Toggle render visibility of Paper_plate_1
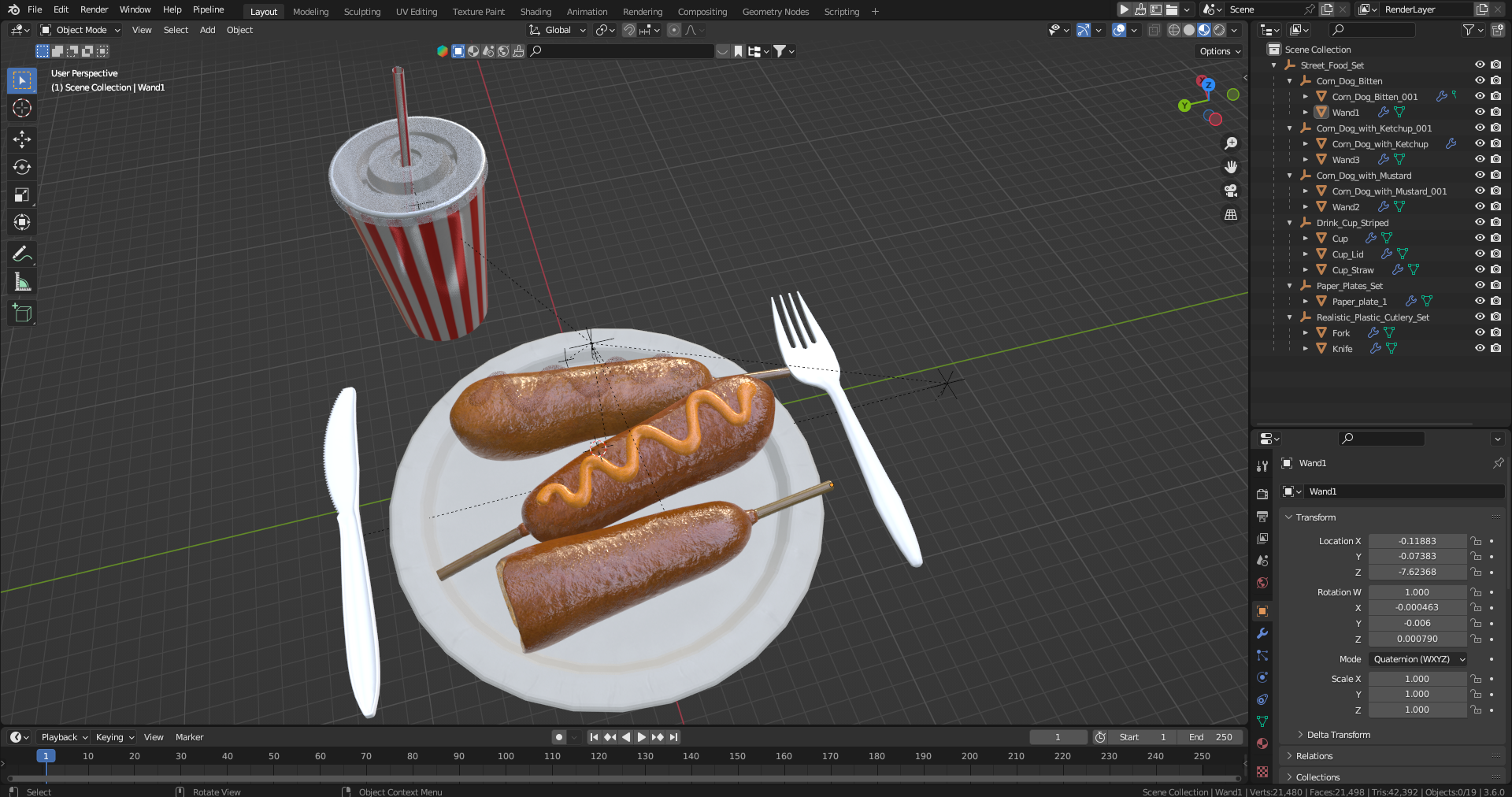Screen dimensions: 1512x797 (1495, 301)
